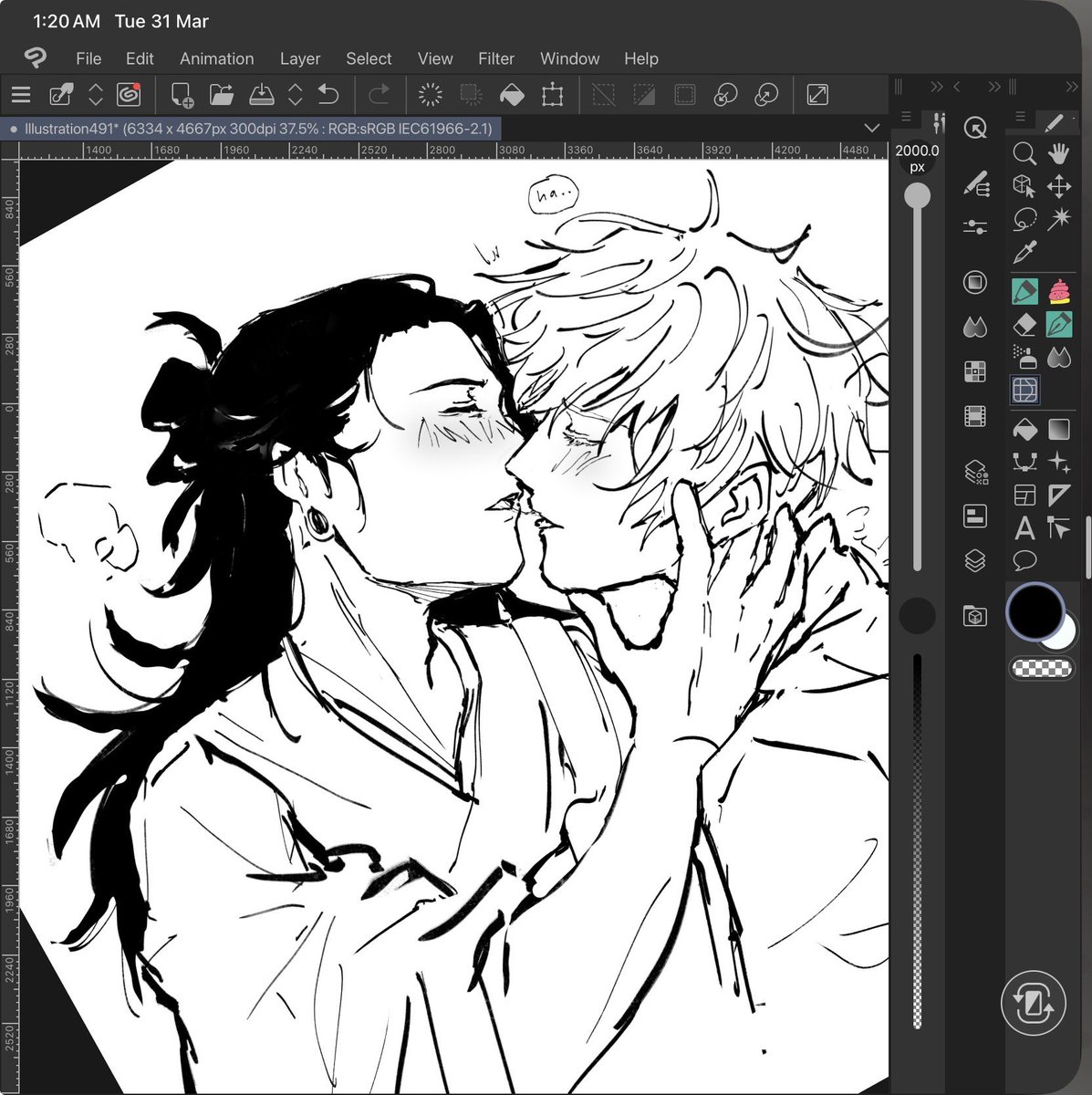The image size is (1092, 1095).
Task: Select the Balloon speech bubble tool
Action: (1024, 560)
